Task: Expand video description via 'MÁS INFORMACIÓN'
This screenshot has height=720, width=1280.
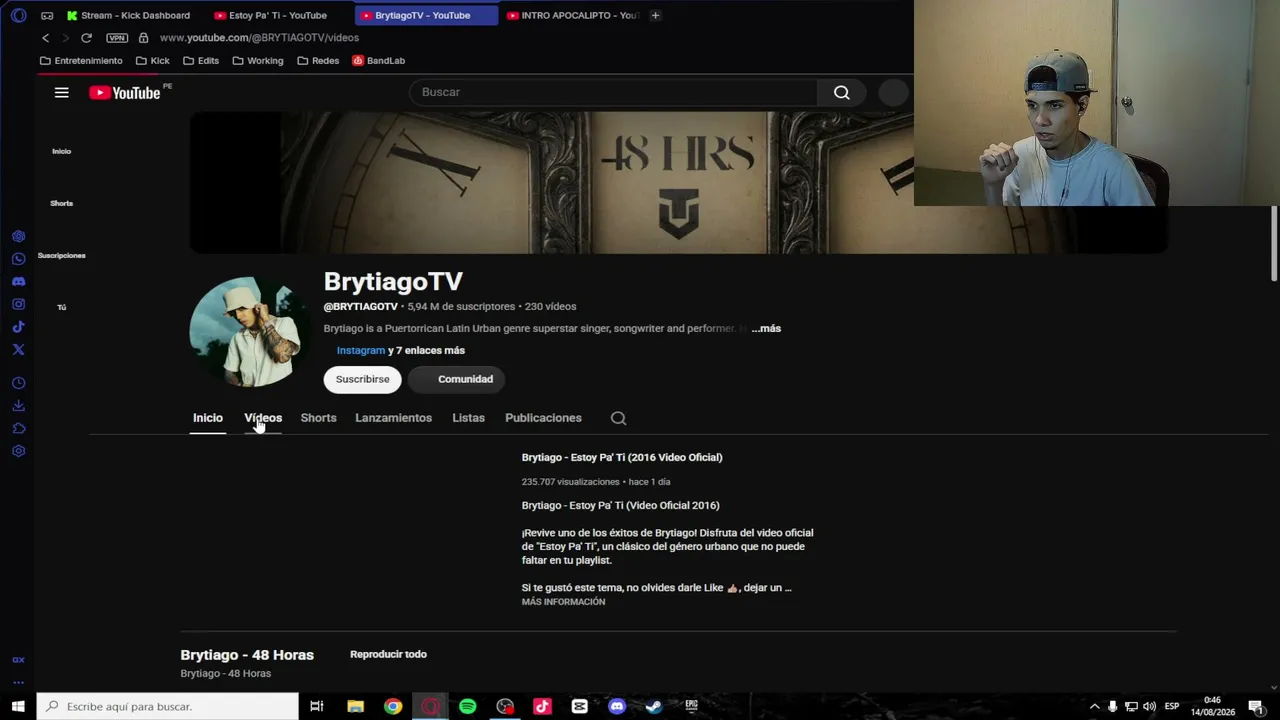Action: pyautogui.click(x=563, y=602)
